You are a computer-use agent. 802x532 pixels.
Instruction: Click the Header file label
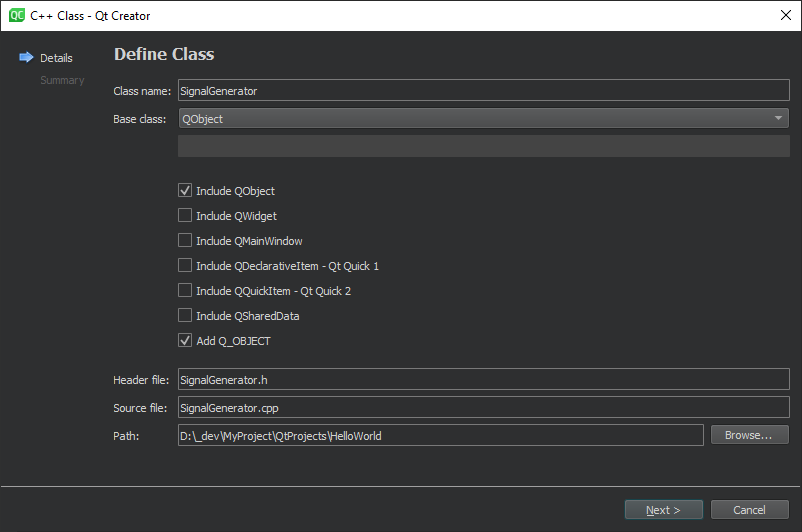(141, 380)
